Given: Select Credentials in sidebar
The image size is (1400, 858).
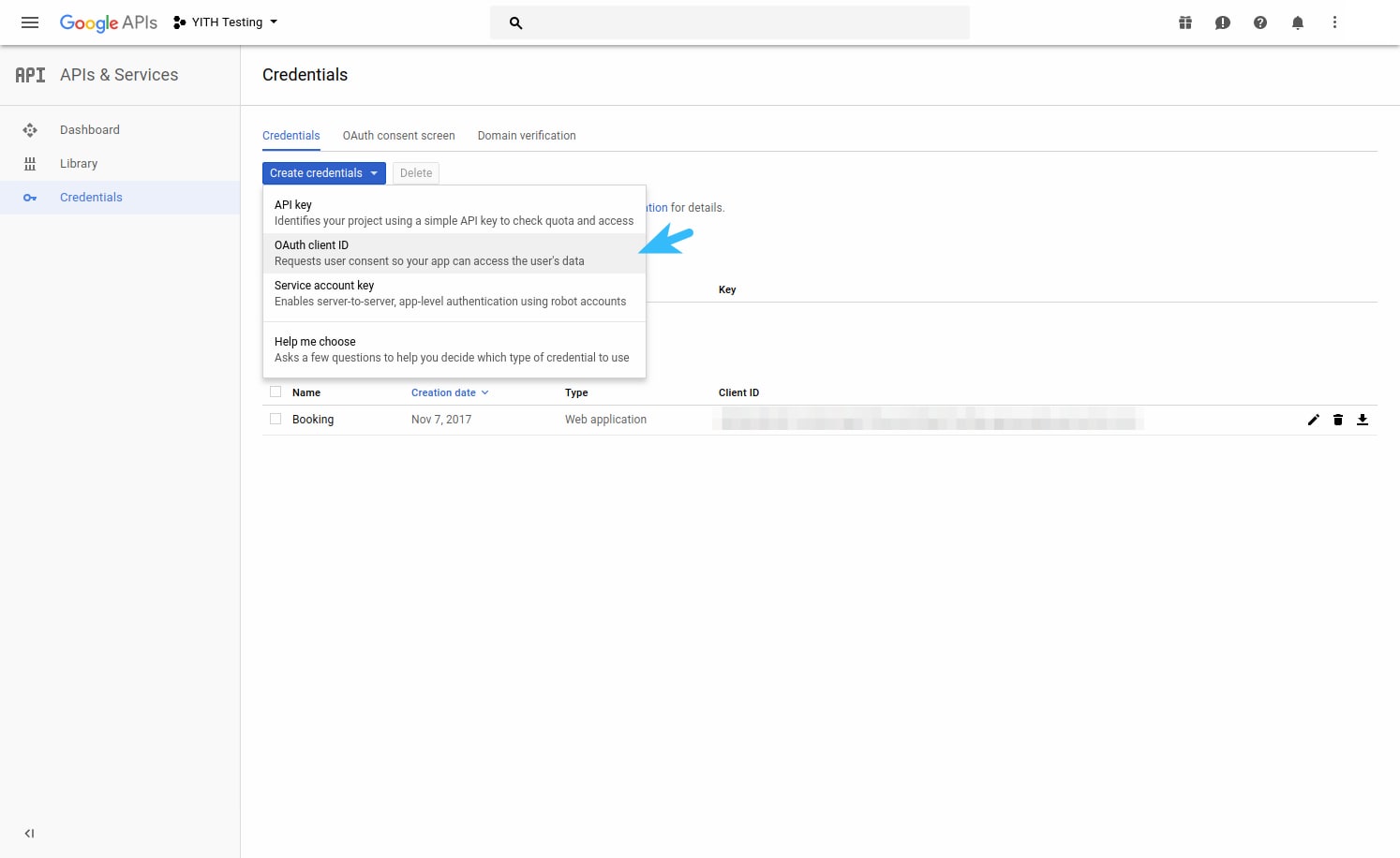Looking at the screenshot, I should [x=120, y=198].
